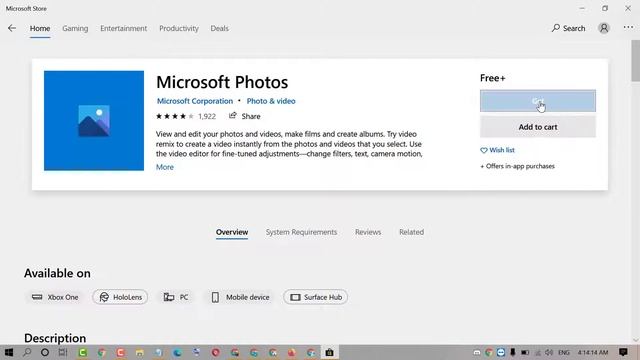Open the Productivity tab
Image resolution: width=640 pixels, height=360 pixels.
pyautogui.click(x=179, y=28)
